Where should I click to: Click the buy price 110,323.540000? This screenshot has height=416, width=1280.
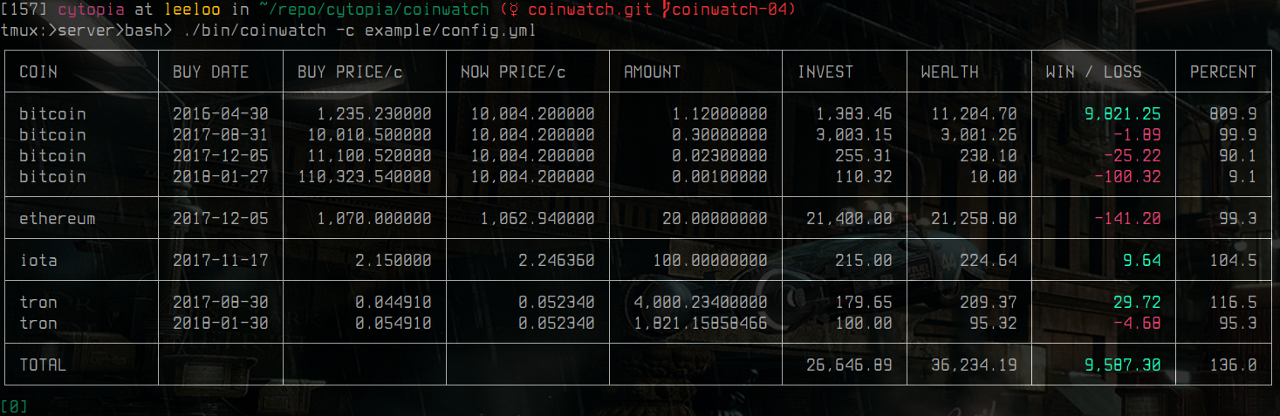[x=365, y=177]
